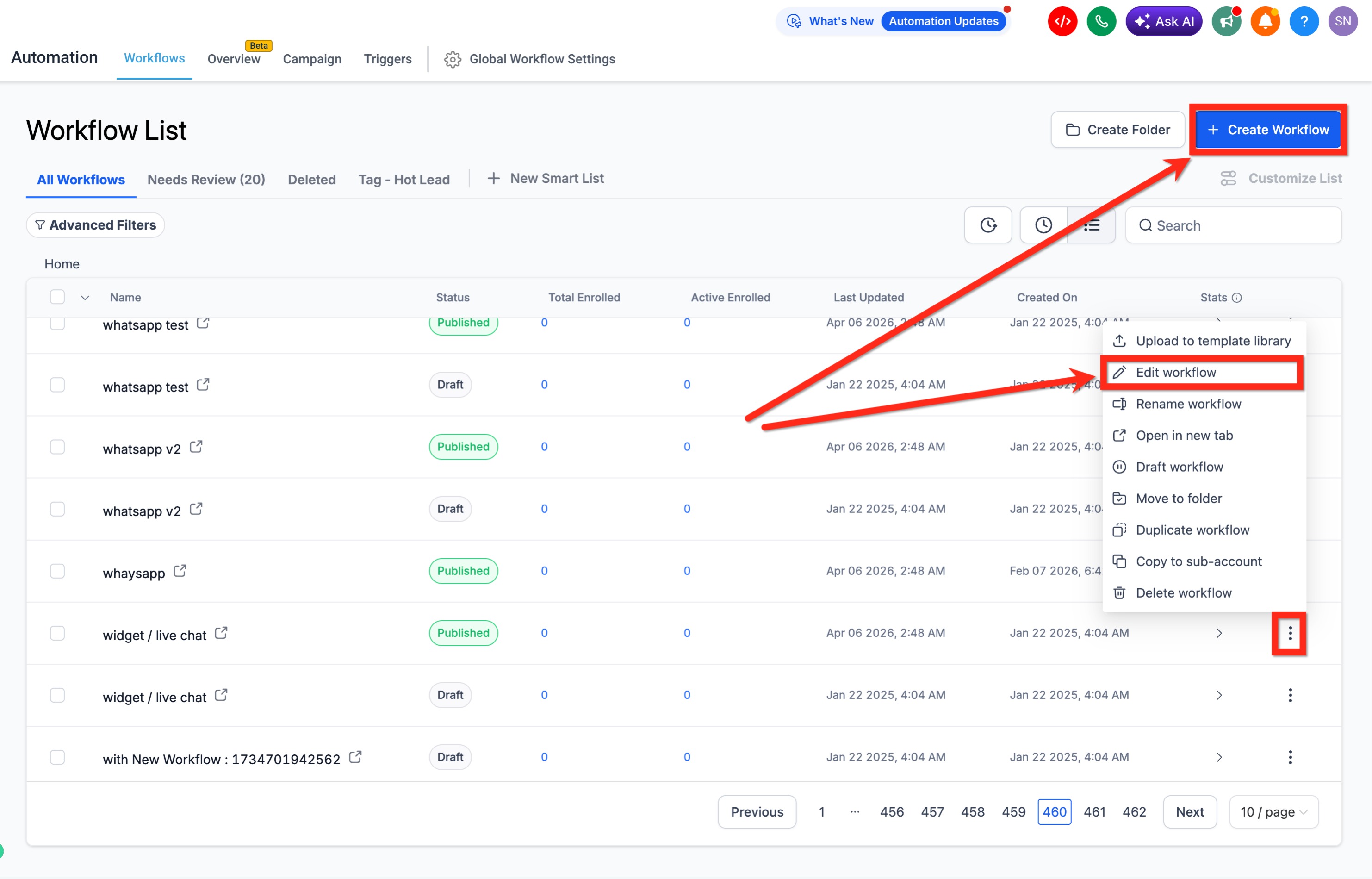Click the orange notification bell icon

tap(1265, 22)
